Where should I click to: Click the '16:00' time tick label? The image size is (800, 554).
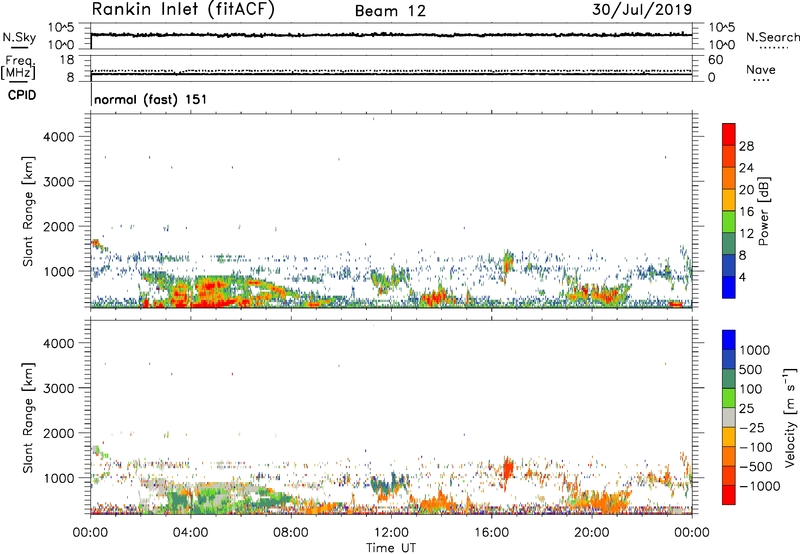pos(491,533)
